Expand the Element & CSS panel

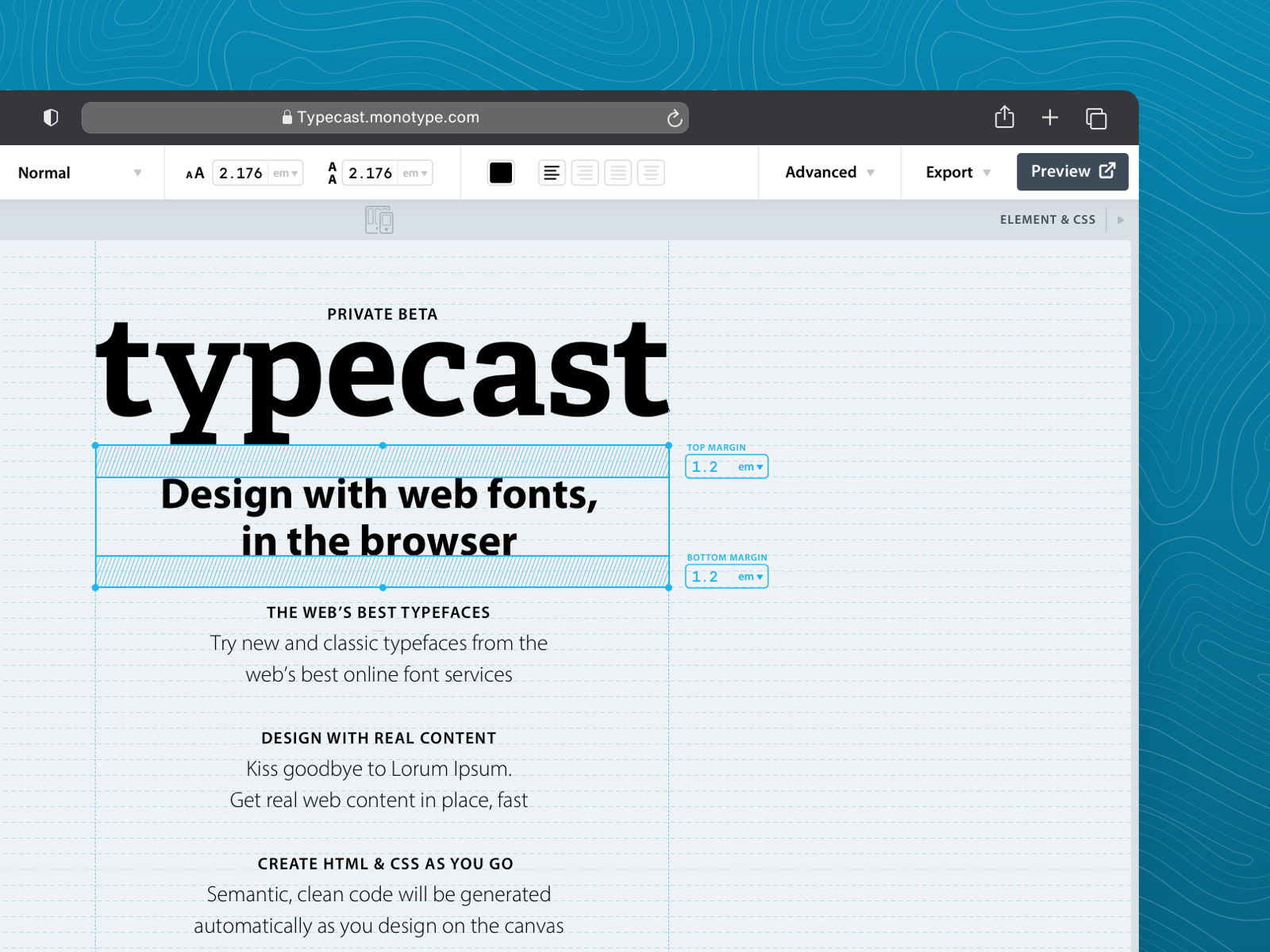point(1120,220)
